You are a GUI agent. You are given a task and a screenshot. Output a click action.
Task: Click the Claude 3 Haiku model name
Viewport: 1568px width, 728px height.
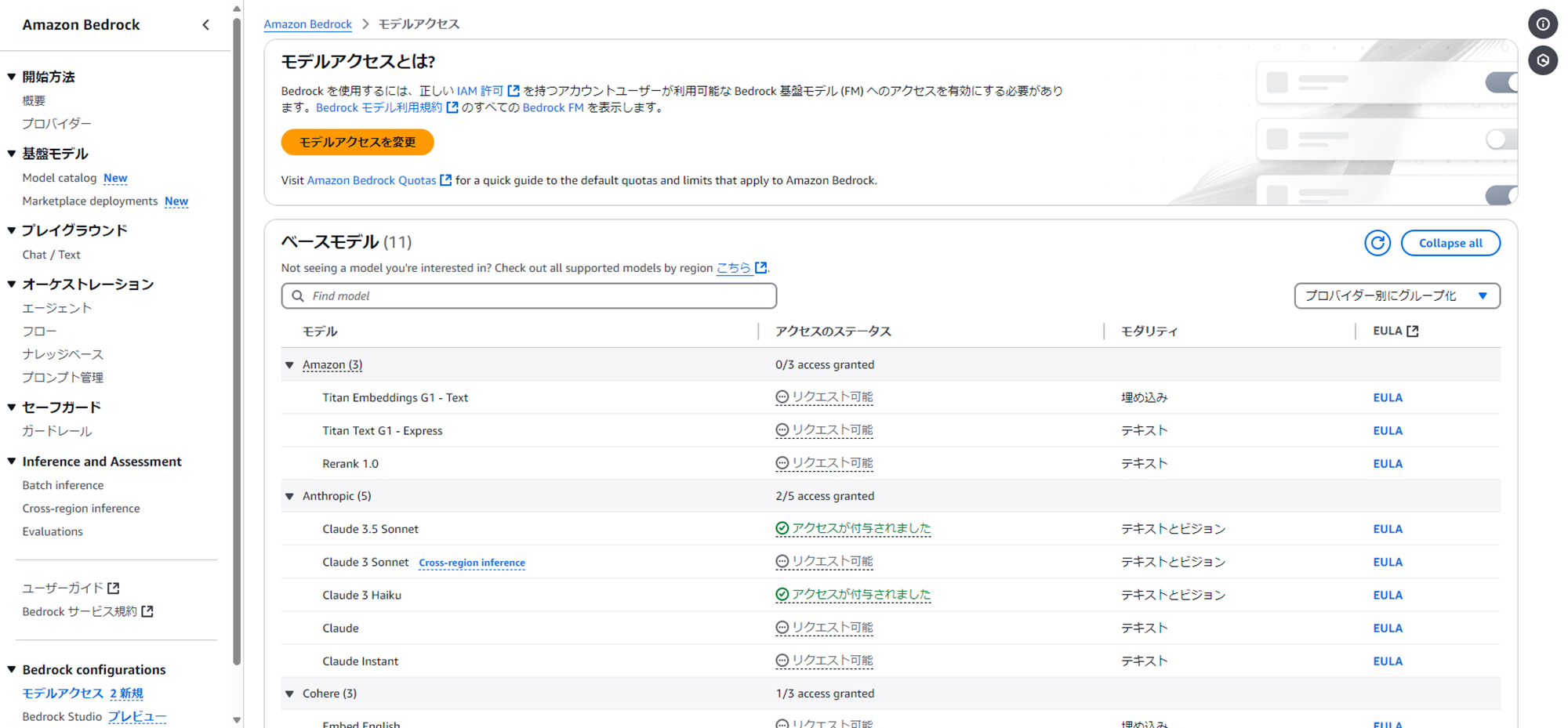361,595
